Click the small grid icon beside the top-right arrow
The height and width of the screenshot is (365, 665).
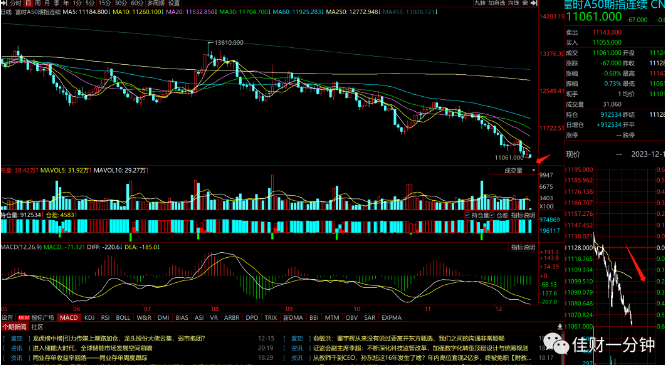[x=525, y=3]
